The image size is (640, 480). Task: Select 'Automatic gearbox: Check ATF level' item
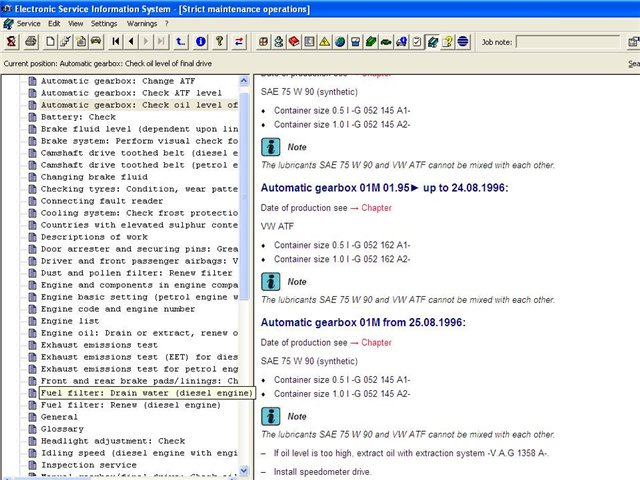[x=131, y=93]
